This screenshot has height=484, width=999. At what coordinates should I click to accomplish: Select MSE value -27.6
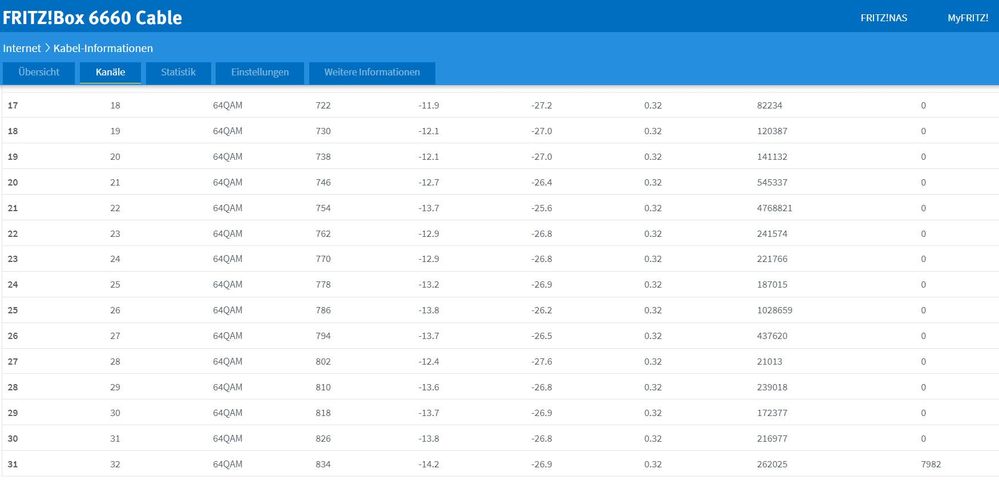(x=542, y=362)
